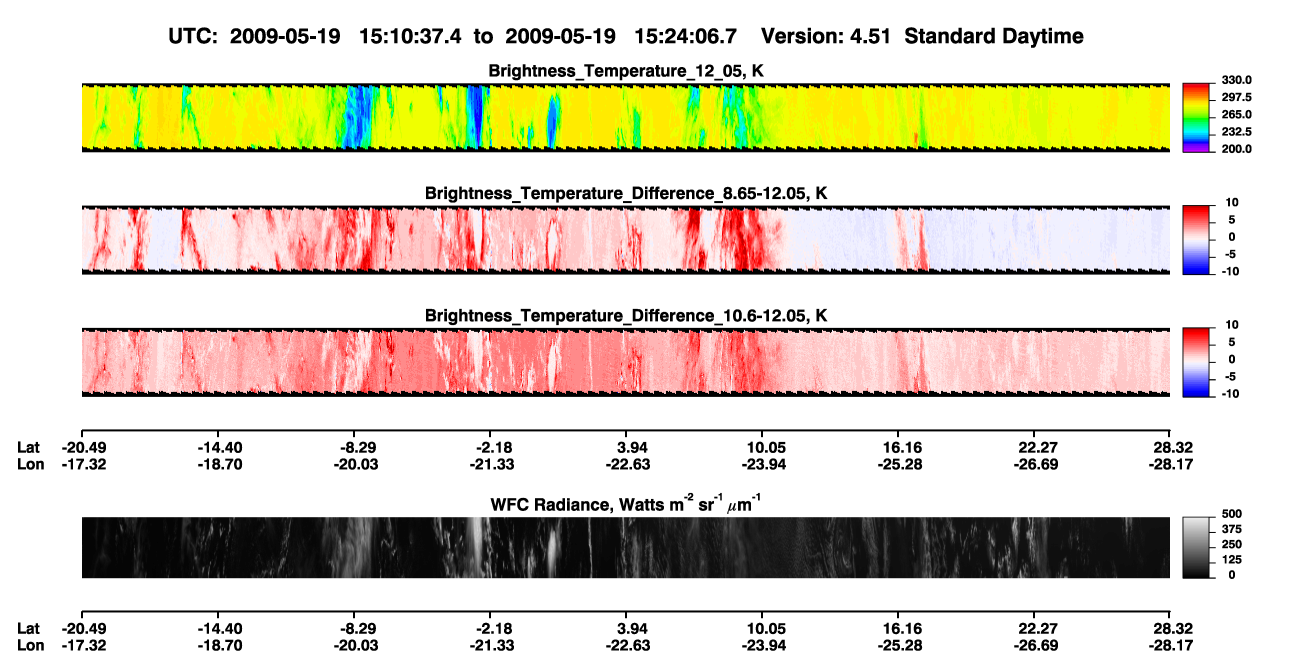Click the 297.5 color bar label
The height and width of the screenshot is (667, 1300).
[x=1237, y=97]
